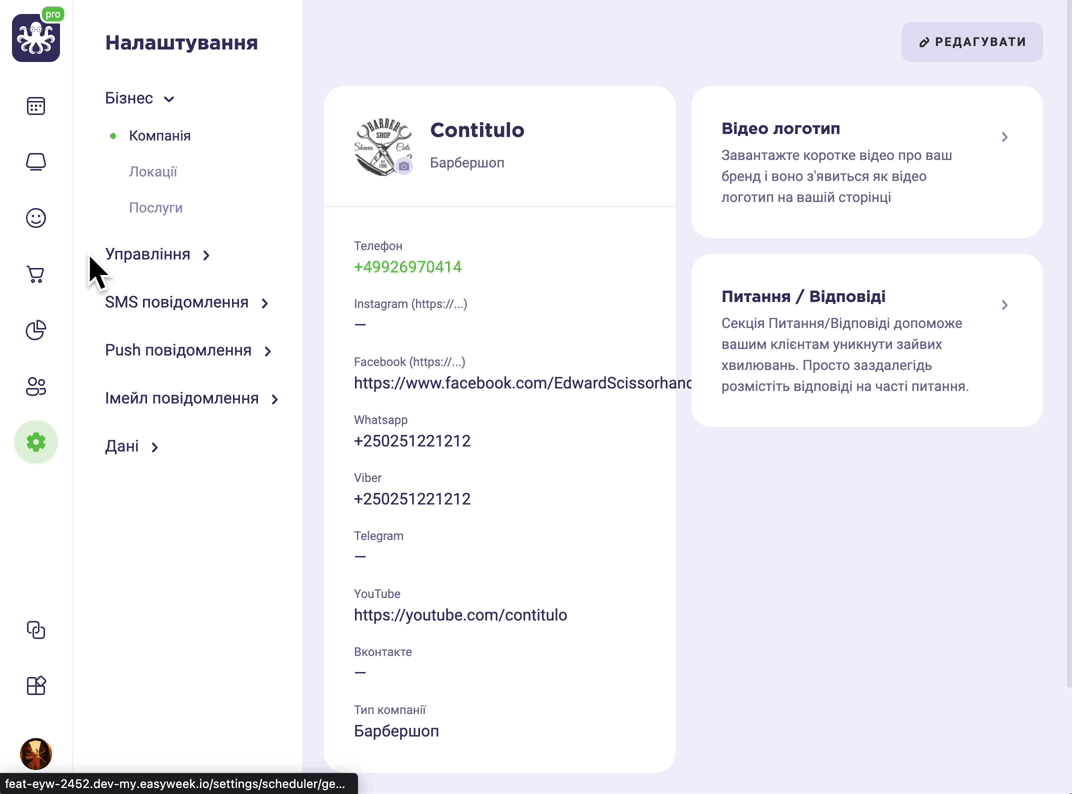The width and height of the screenshot is (1072, 794).
Task: Open the user avatar at bottom
Action: [x=36, y=754]
